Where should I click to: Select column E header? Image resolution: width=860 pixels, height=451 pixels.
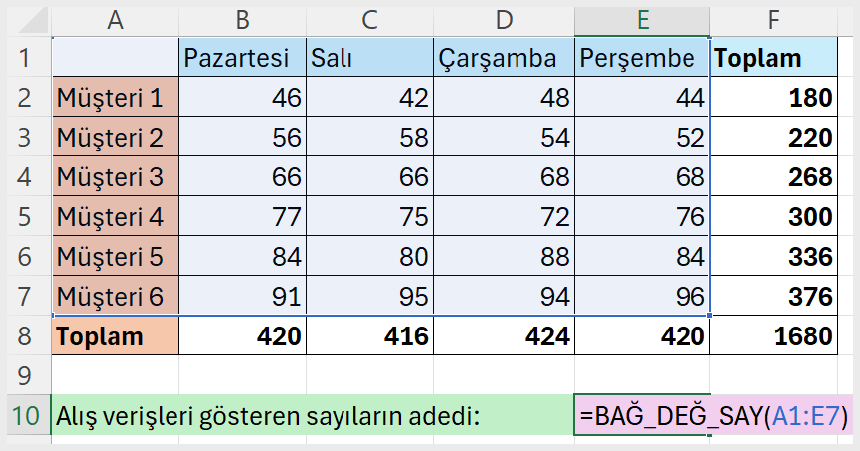pyautogui.click(x=642, y=21)
